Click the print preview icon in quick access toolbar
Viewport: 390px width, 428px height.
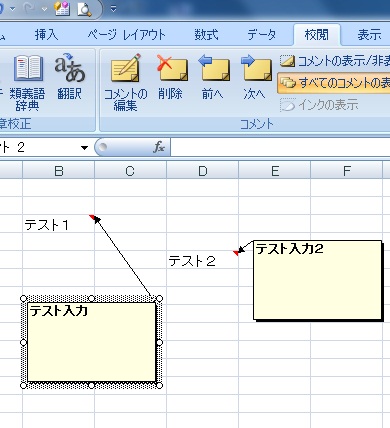click(84, 8)
